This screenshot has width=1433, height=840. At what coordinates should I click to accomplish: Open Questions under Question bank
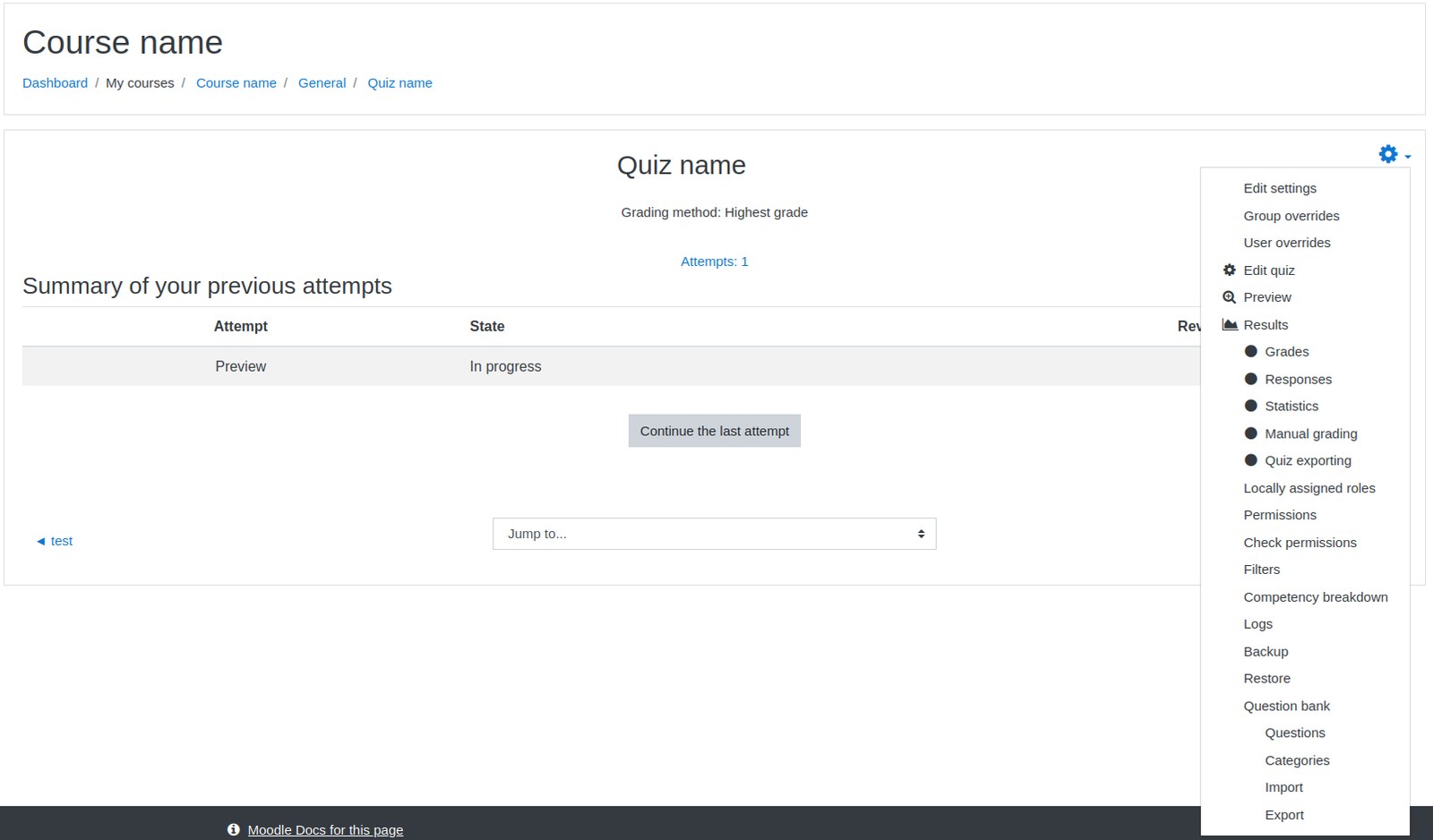pos(1295,733)
